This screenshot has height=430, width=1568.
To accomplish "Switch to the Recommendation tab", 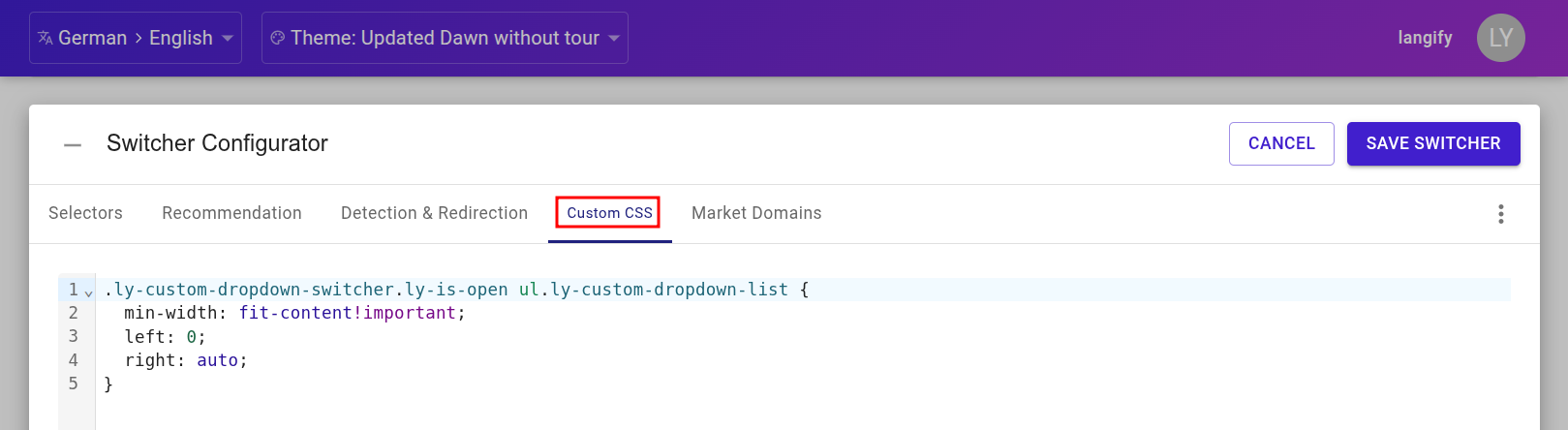I will [231, 213].
